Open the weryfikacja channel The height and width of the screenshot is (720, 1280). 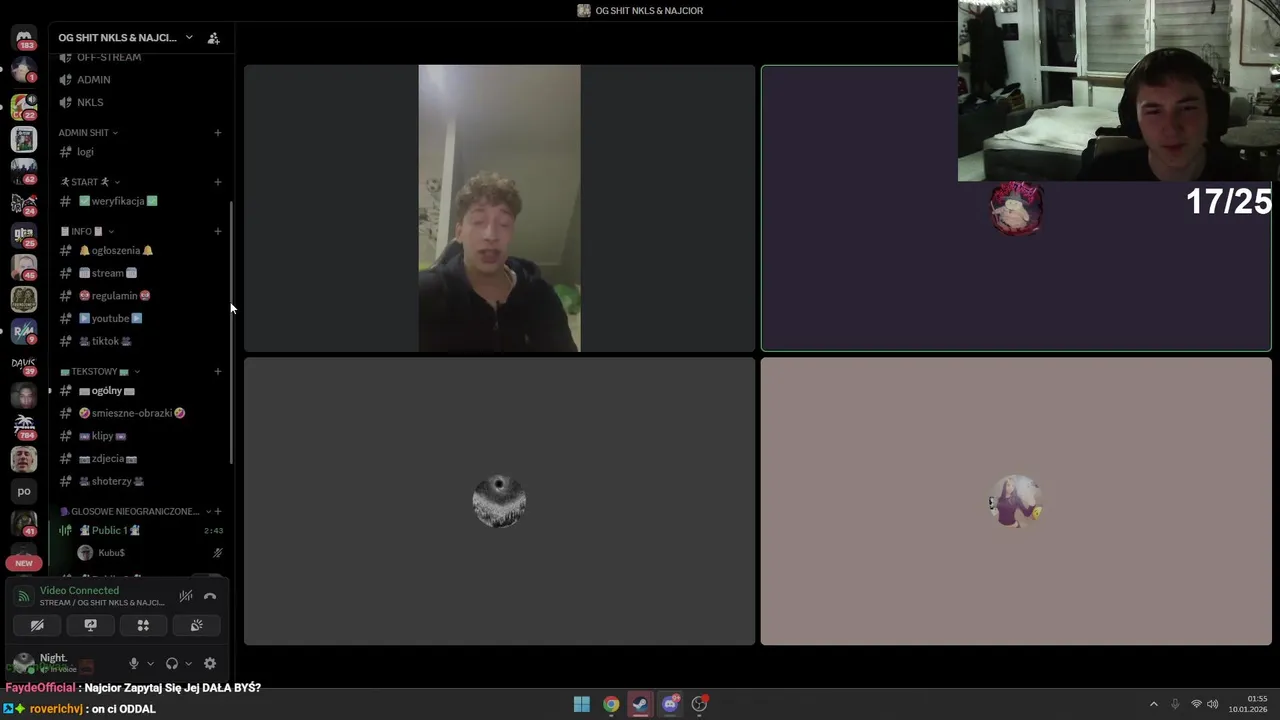click(x=140, y=201)
